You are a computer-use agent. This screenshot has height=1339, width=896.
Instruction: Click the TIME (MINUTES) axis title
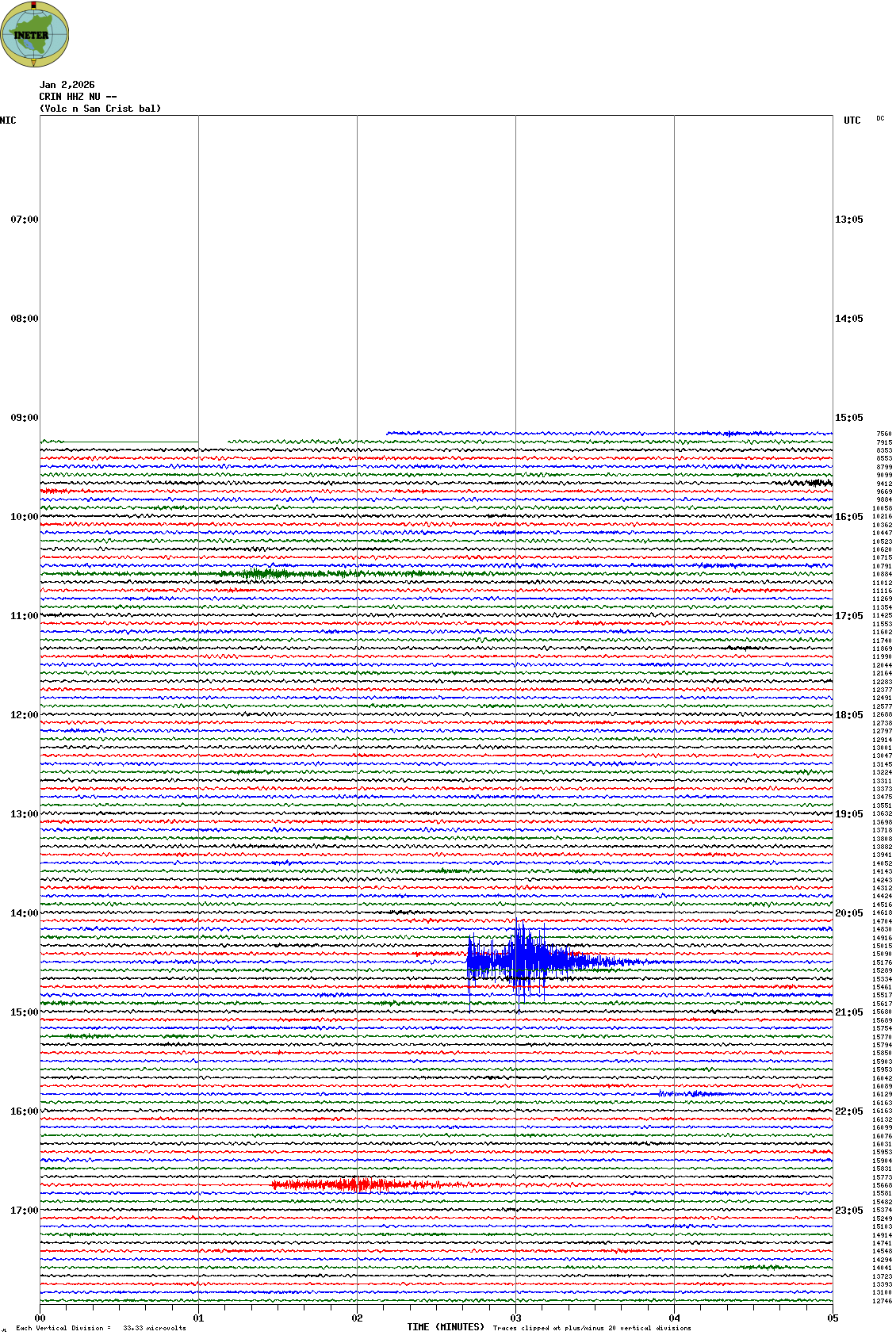click(x=446, y=1327)
